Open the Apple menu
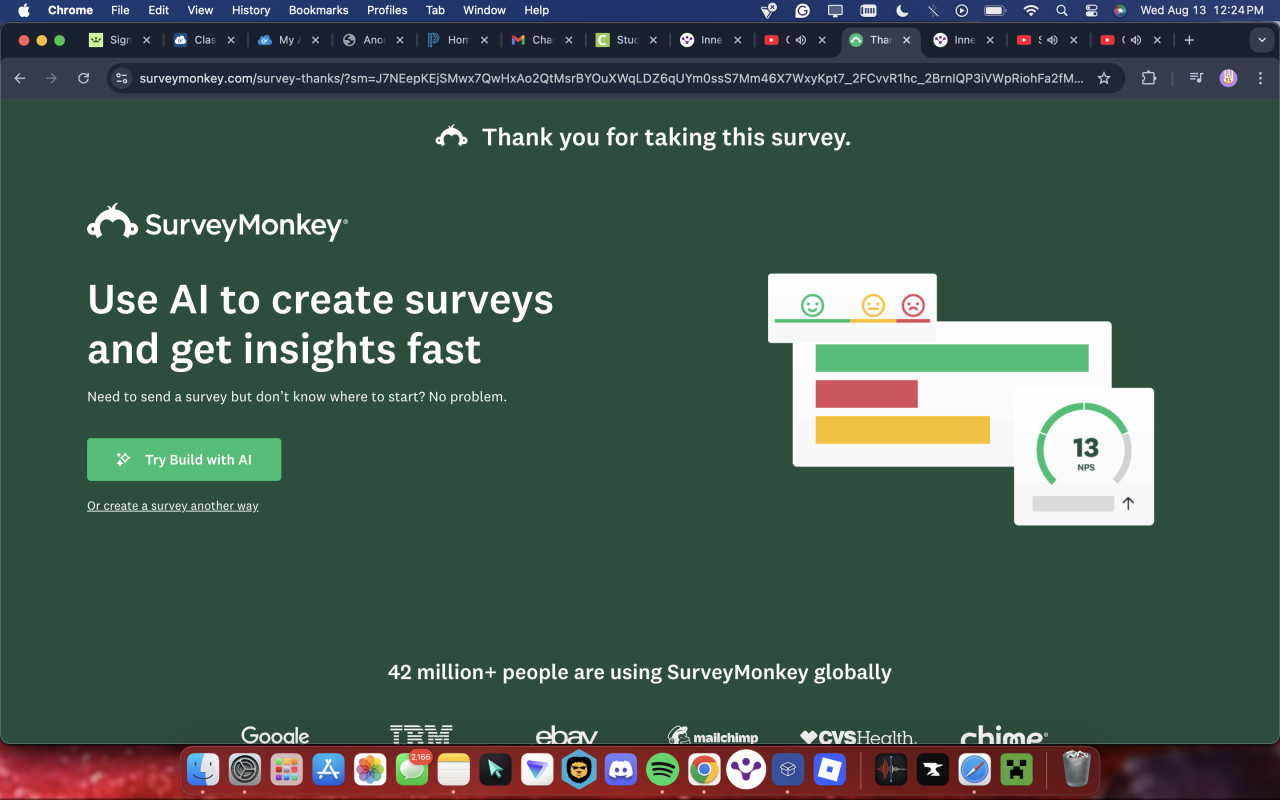This screenshot has height=800, width=1280. pyautogui.click(x=24, y=10)
